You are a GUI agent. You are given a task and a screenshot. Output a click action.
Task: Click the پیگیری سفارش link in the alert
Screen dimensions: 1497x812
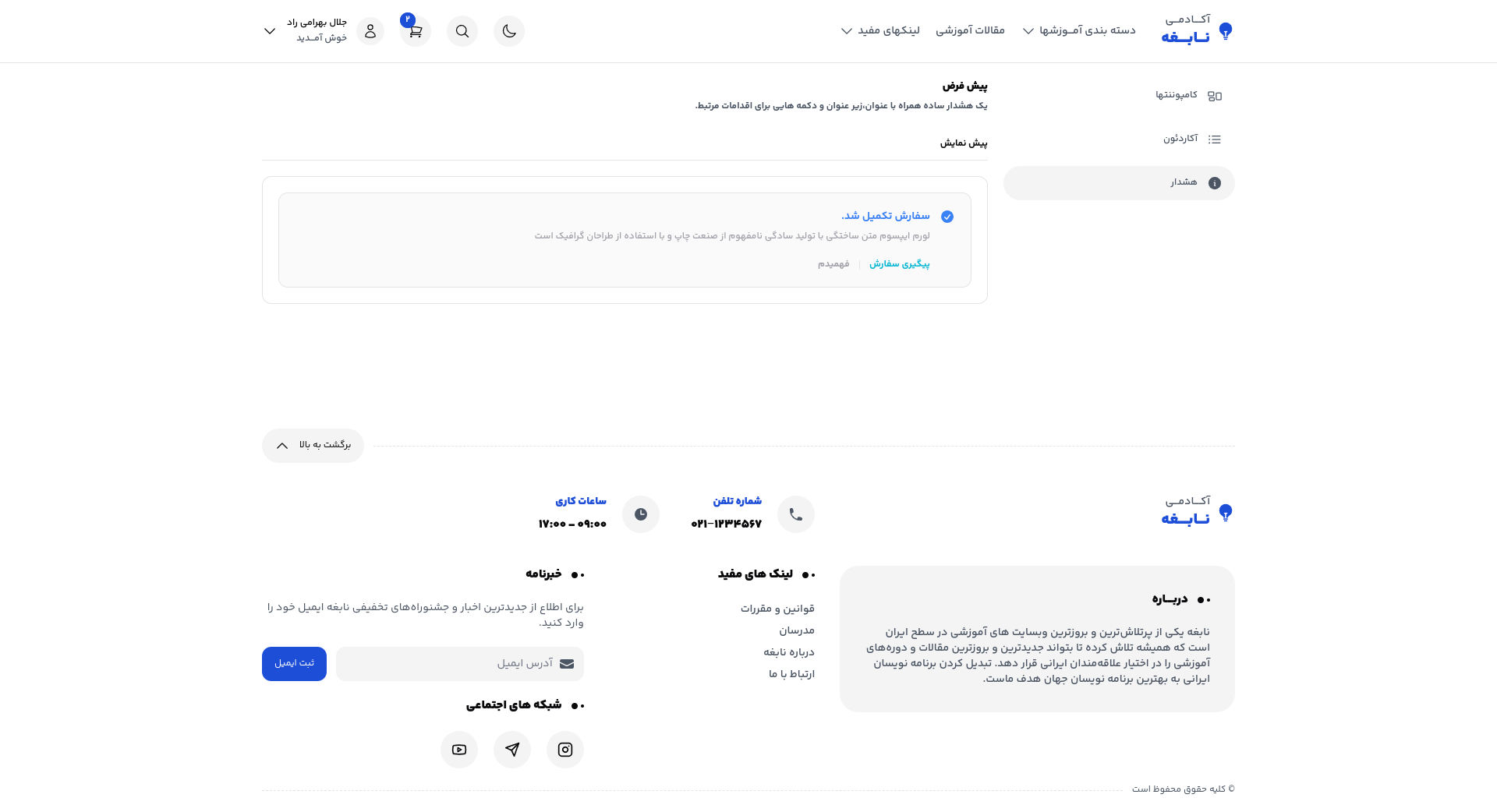(x=899, y=264)
